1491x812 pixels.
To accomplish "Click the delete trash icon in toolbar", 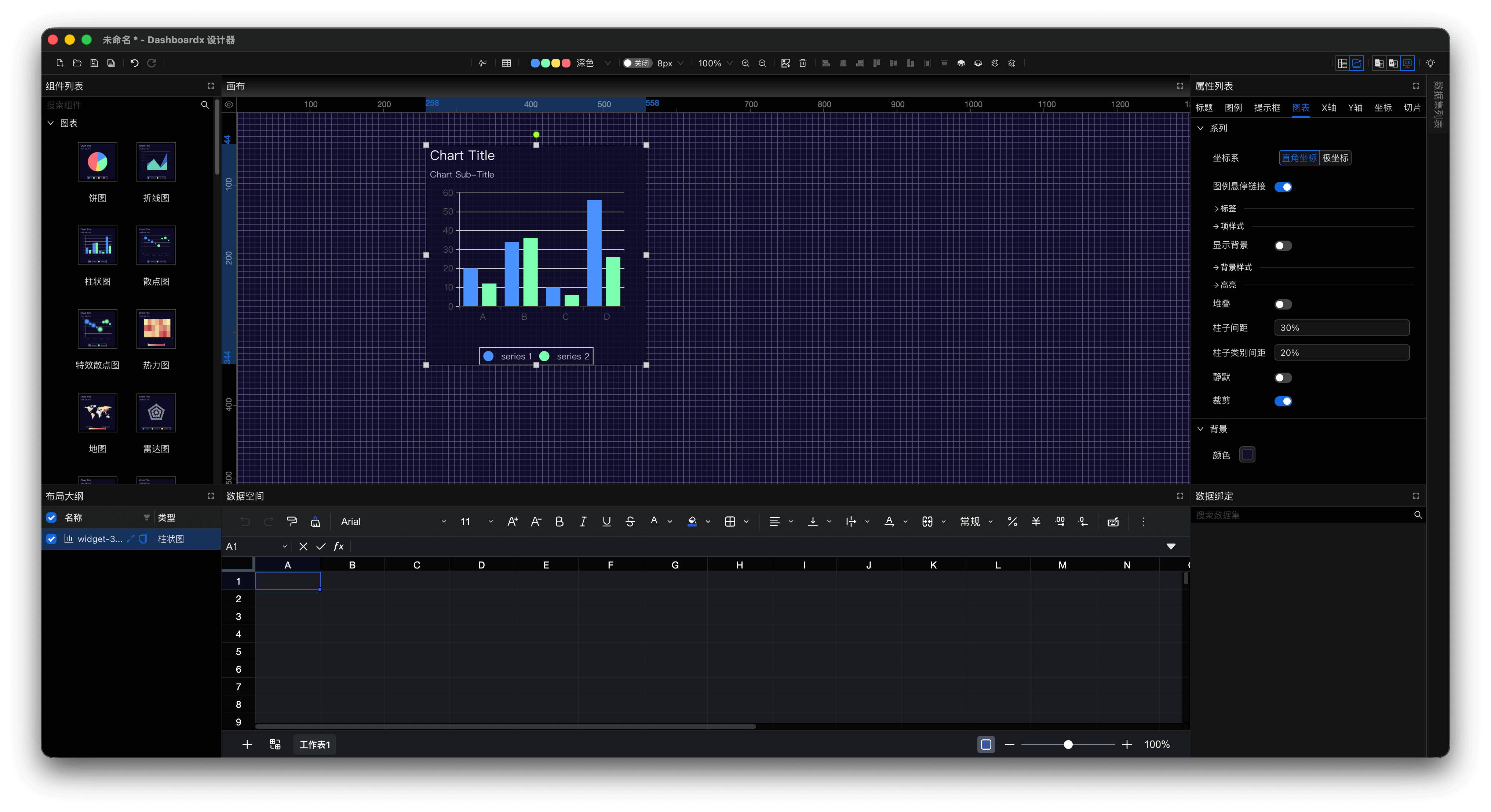I will (803, 63).
